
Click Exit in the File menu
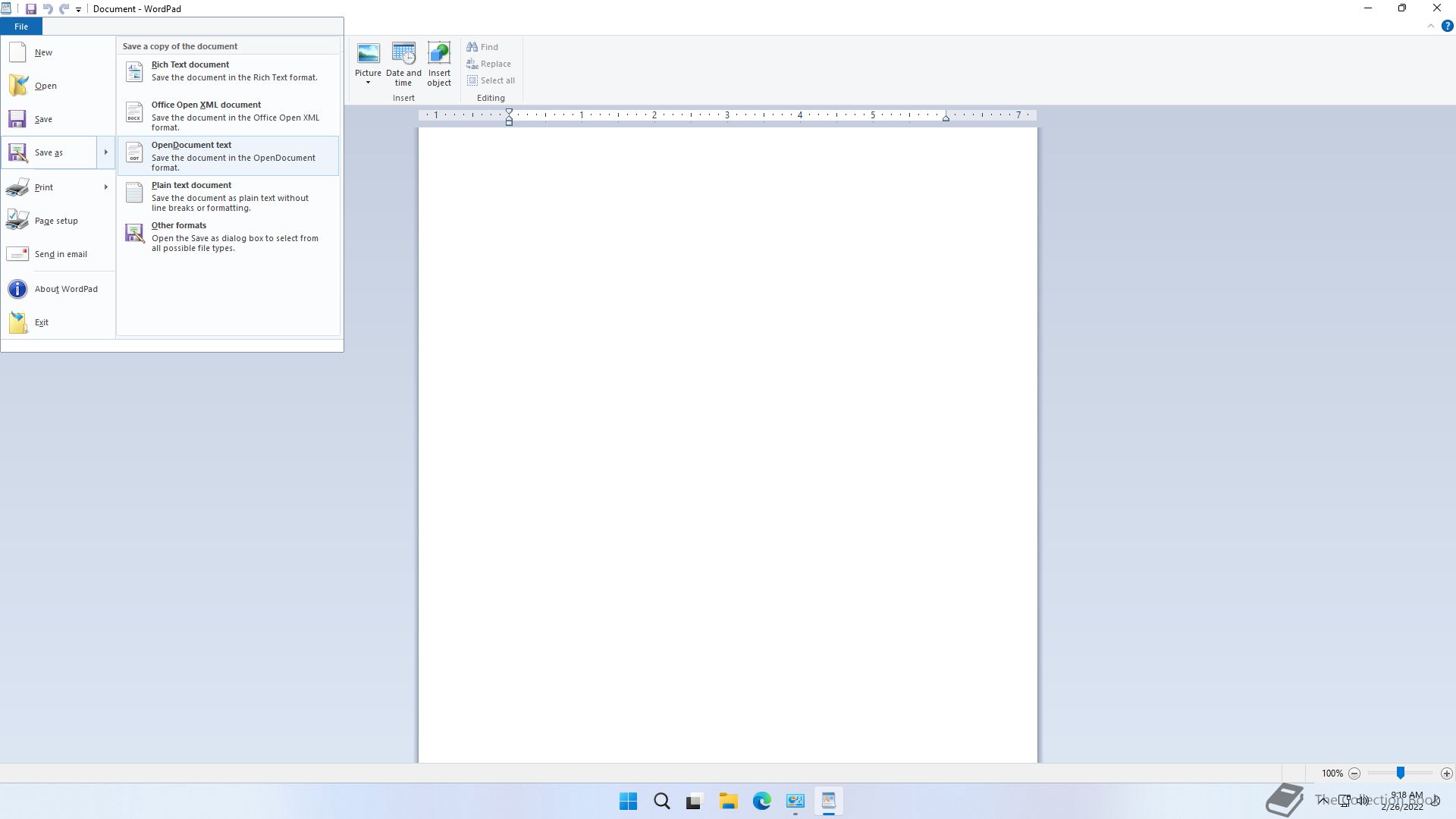pyautogui.click(x=41, y=322)
